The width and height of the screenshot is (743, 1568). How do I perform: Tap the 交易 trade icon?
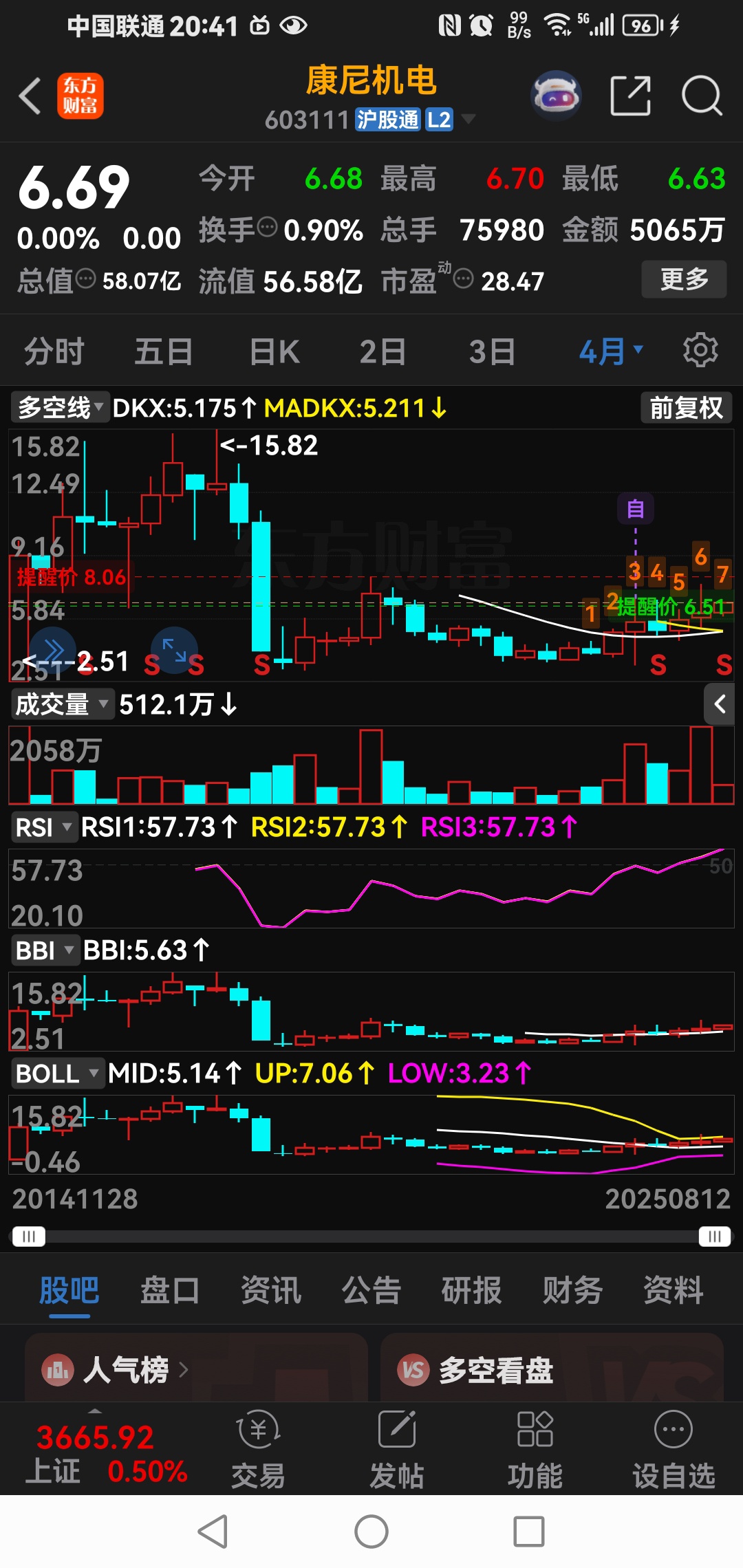tap(259, 1448)
